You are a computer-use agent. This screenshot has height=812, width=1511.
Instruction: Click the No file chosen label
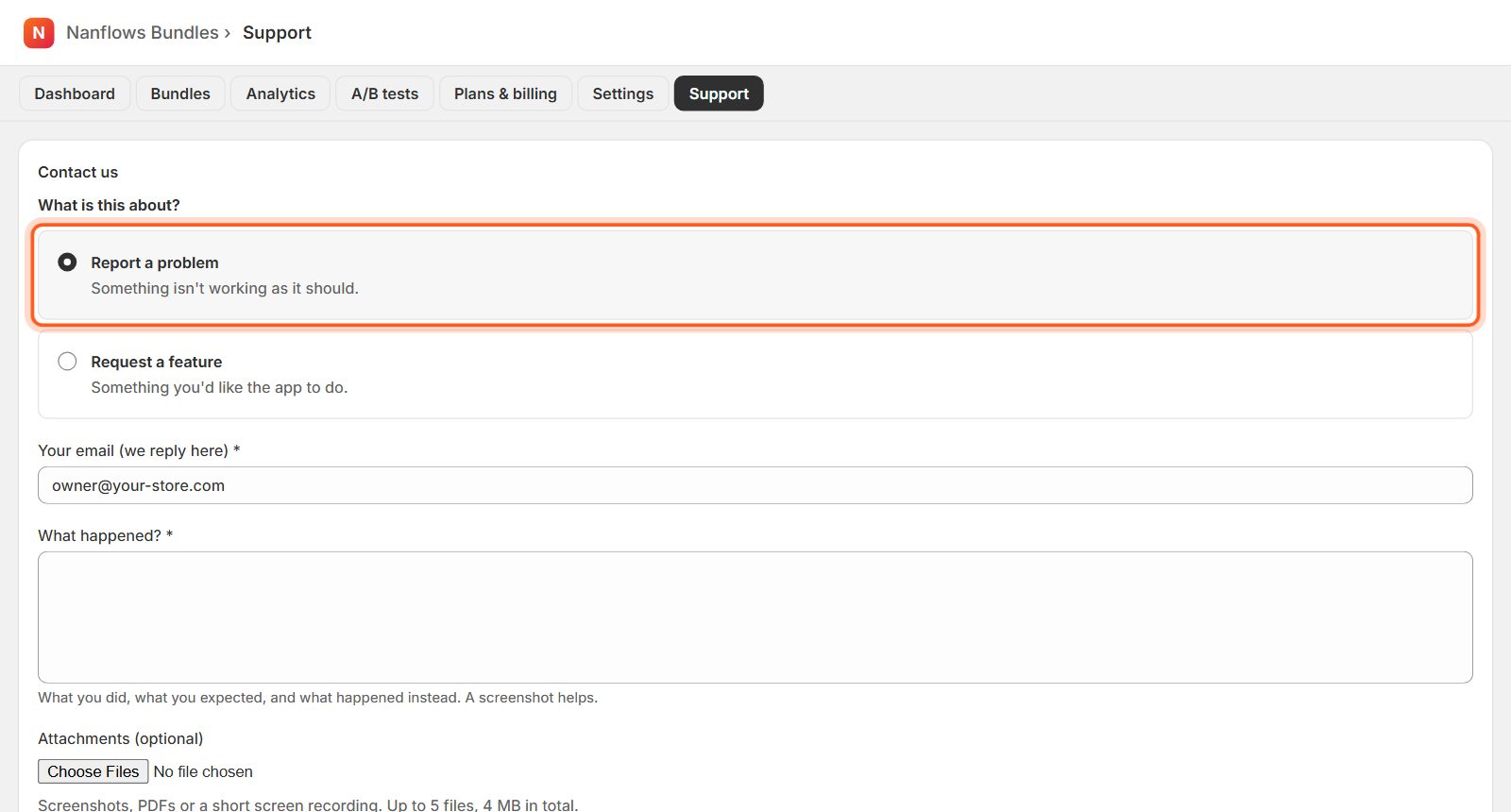pyautogui.click(x=203, y=771)
